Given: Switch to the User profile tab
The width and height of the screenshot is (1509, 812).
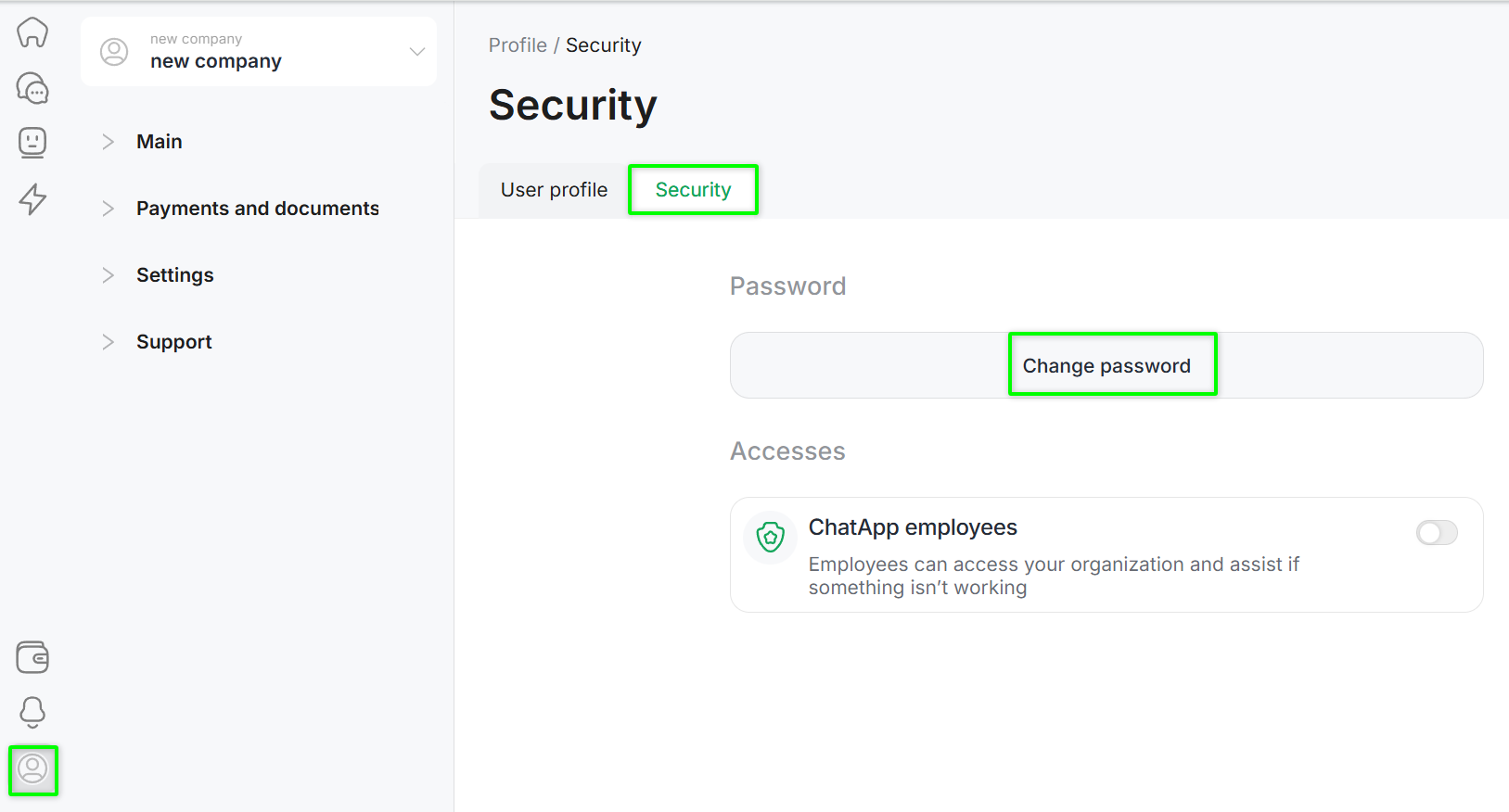Looking at the screenshot, I should tap(554, 190).
